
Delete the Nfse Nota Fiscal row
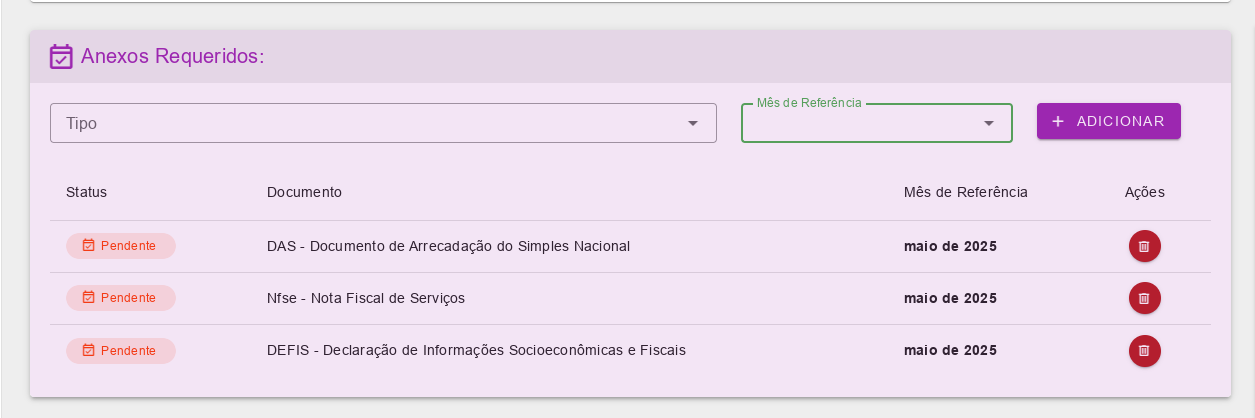pyautogui.click(x=1144, y=298)
